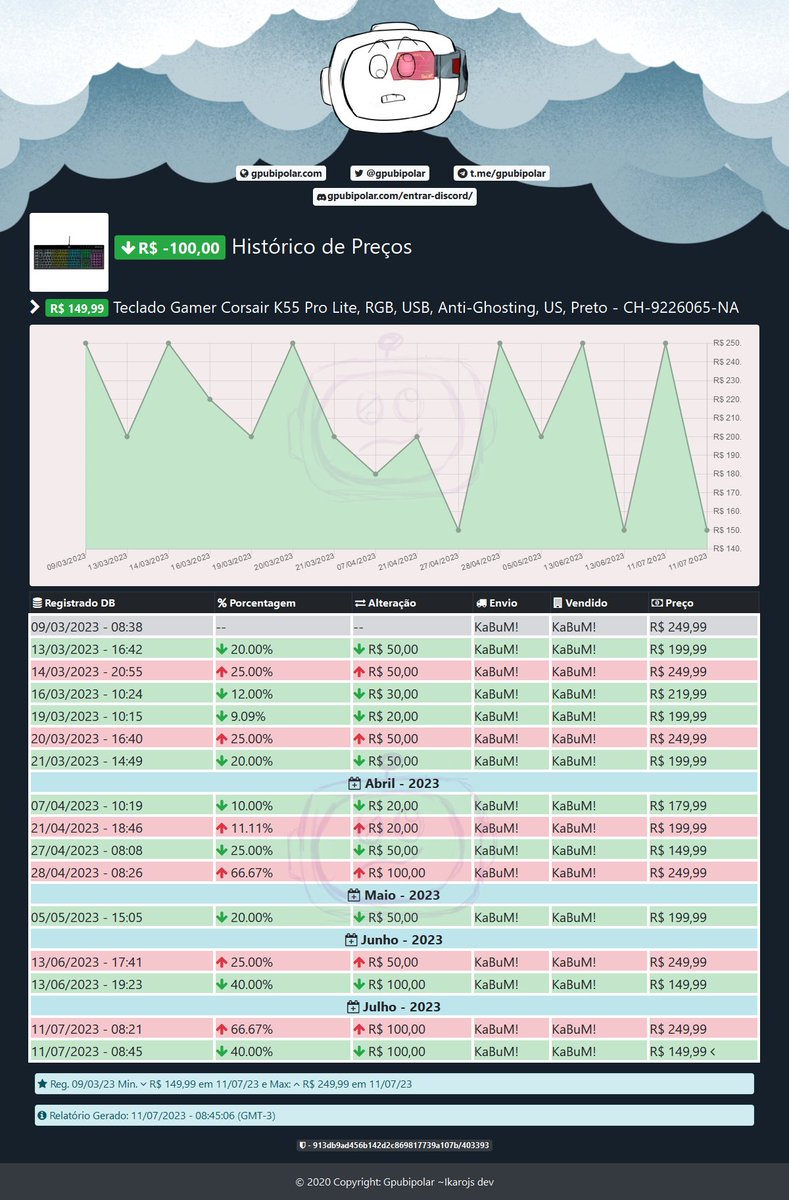Open the gpubipolar.com/entrar-discord/ link
This screenshot has width=789, height=1200.
click(x=395, y=197)
